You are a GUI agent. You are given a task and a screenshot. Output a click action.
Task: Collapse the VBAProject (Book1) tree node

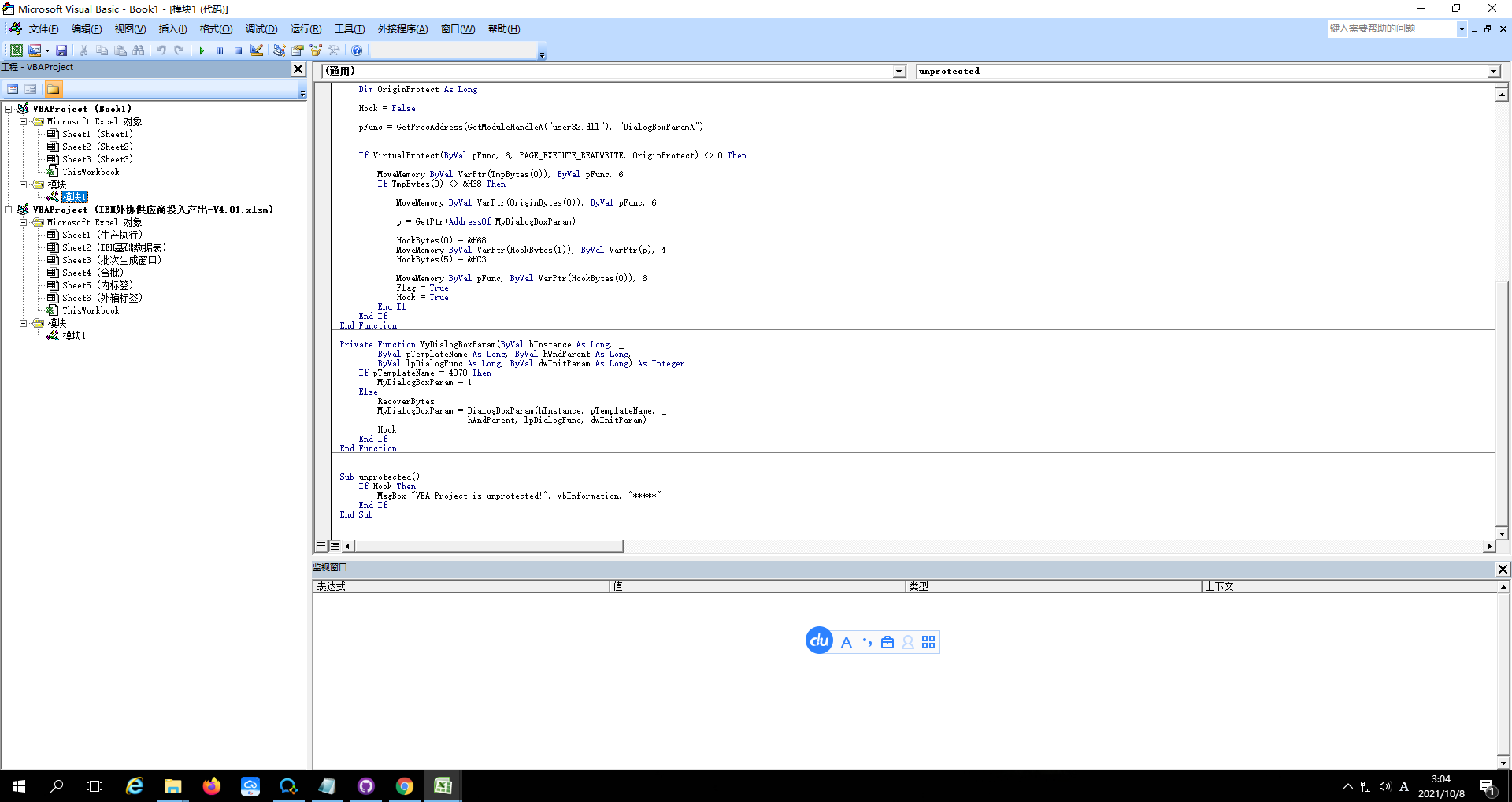pyautogui.click(x=9, y=109)
